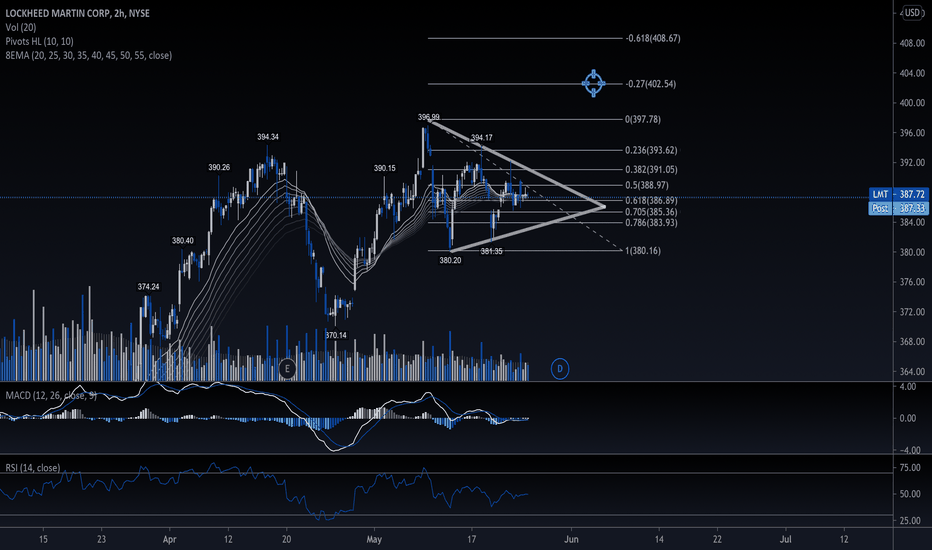Click the RSI 75.00 axis label
This screenshot has height=550, width=932.
910,468
